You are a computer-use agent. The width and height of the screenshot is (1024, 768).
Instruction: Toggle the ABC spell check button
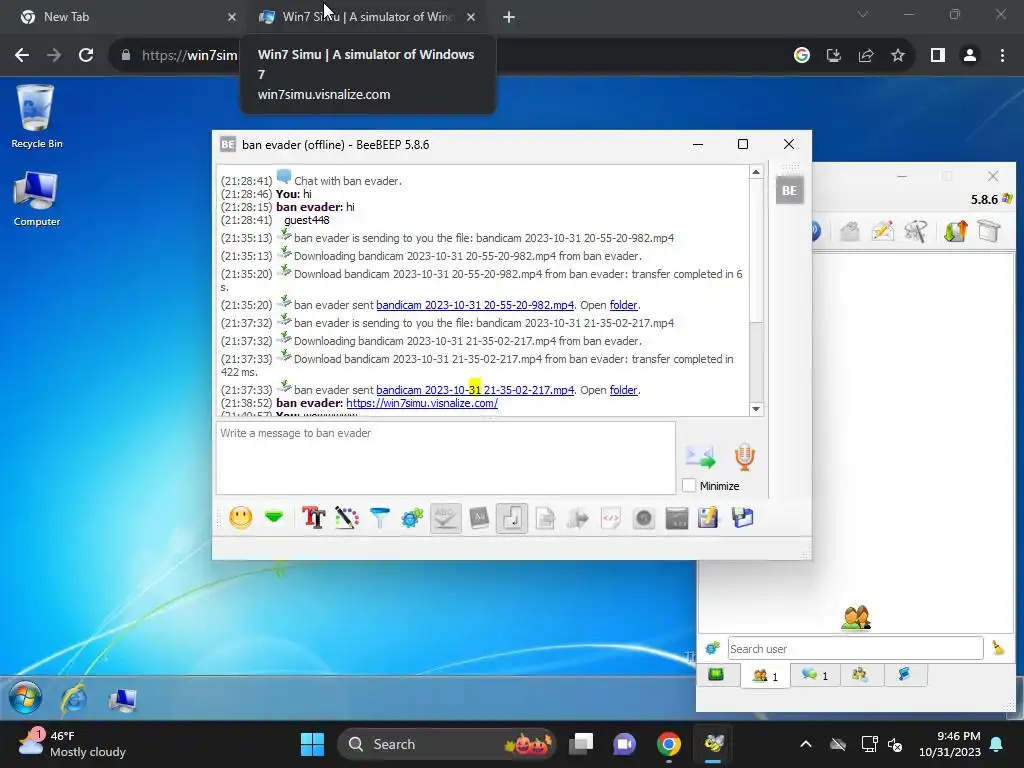pyautogui.click(x=446, y=518)
